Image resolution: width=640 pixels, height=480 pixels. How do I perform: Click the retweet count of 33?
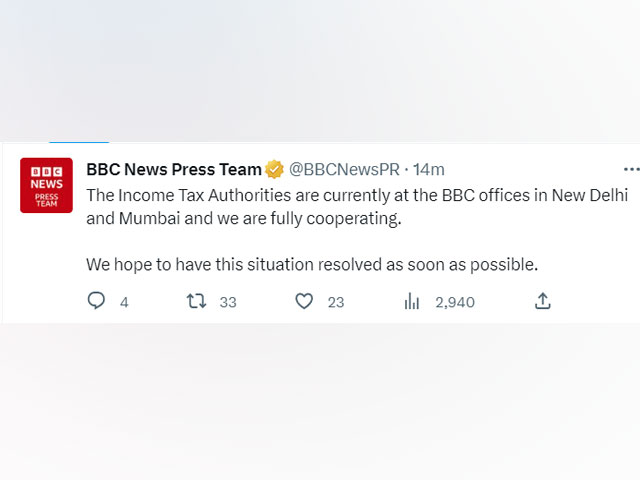pyautogui.click(x=227, y=302)
